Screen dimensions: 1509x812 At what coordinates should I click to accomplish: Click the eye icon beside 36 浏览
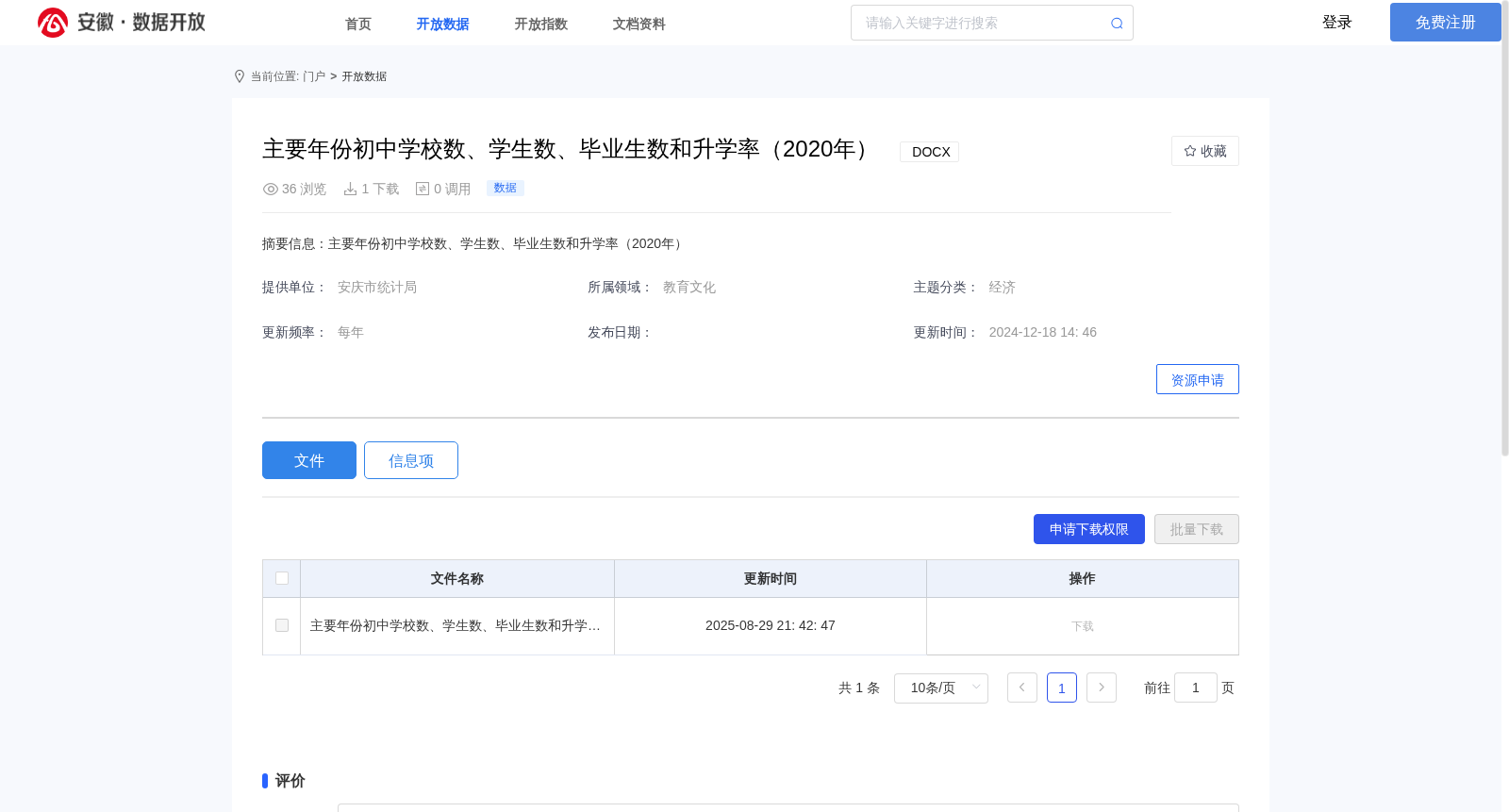271,189
